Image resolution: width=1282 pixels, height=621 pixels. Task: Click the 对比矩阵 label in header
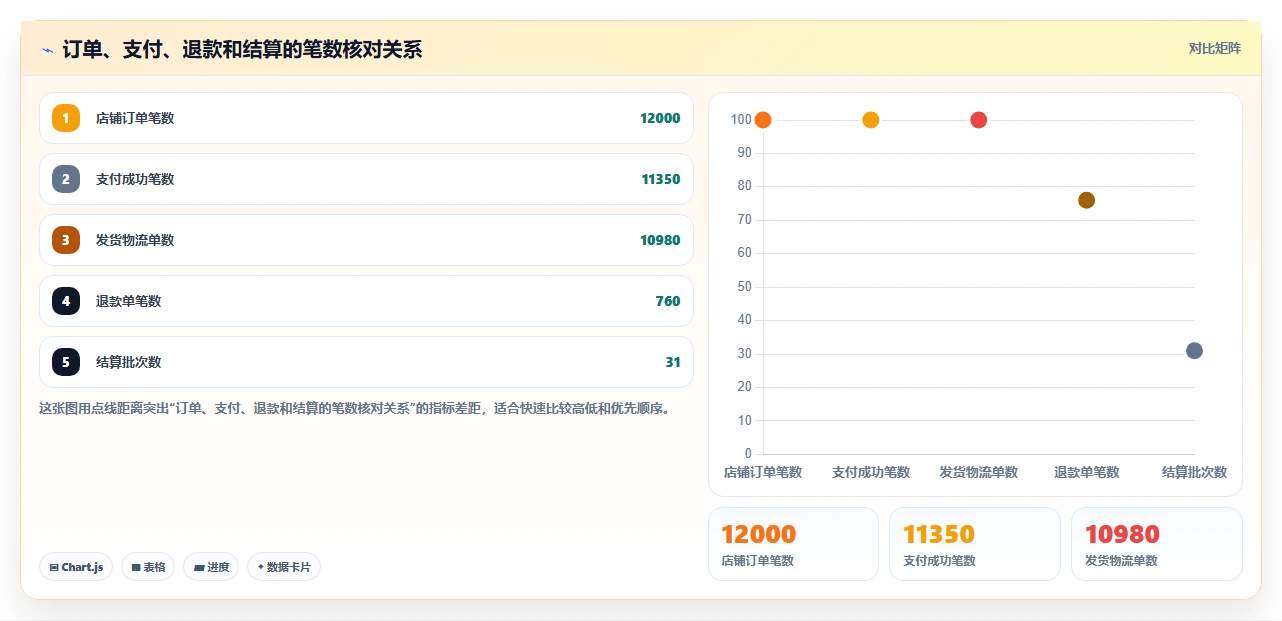tap(1215, 48)
